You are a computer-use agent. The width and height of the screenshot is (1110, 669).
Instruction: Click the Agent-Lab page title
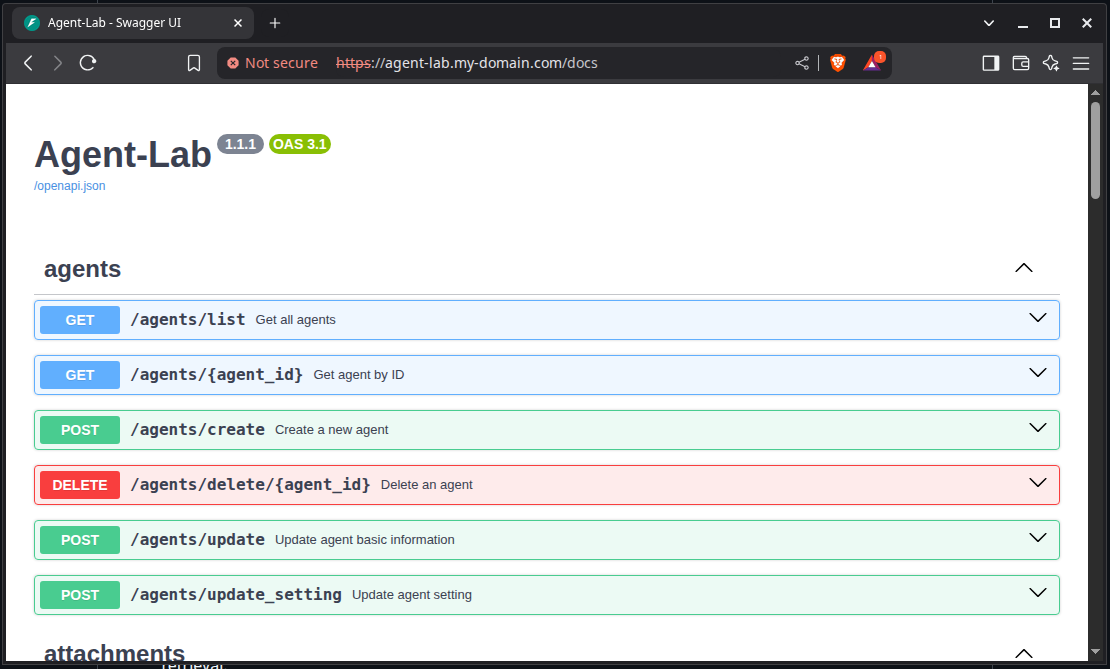[x=123, y=154]
